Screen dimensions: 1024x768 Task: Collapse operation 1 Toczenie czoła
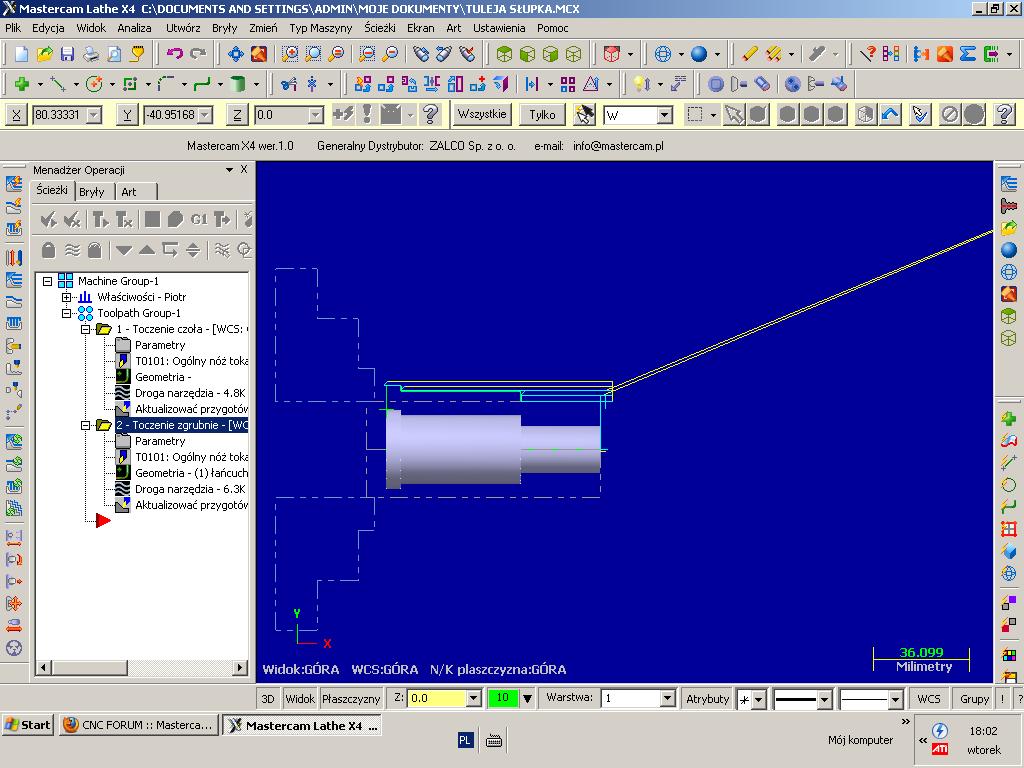(x=86, y=329)
